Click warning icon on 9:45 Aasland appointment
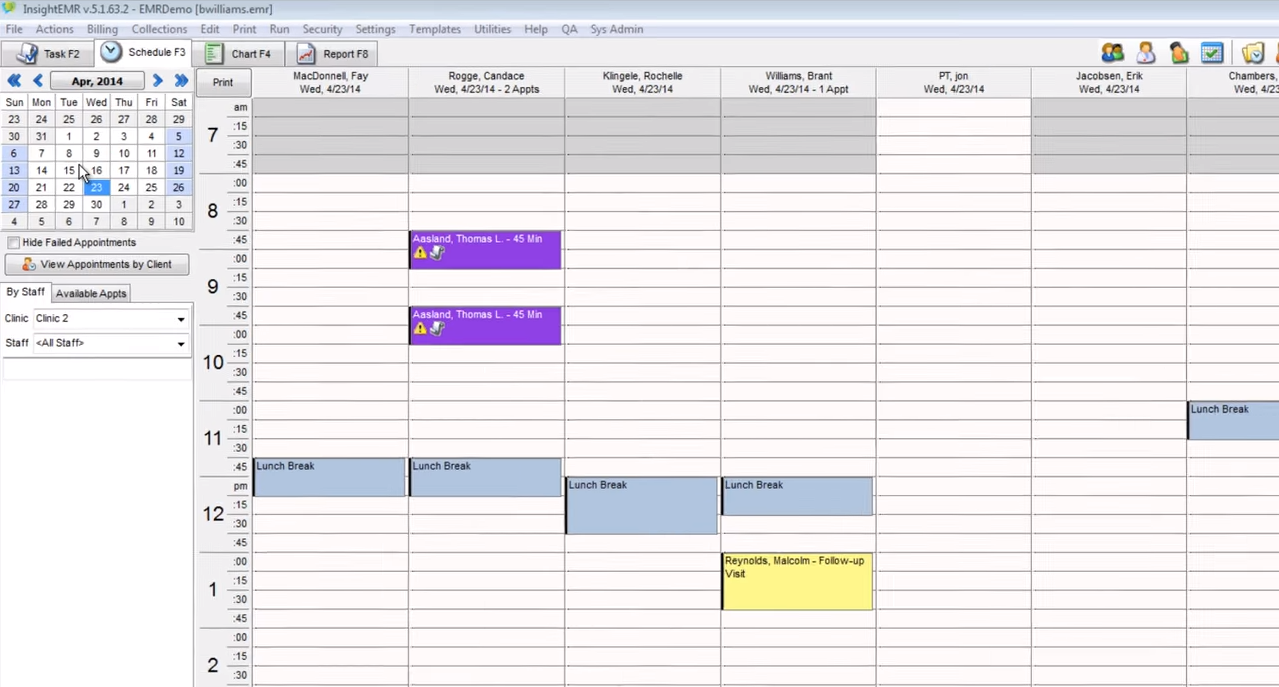This screenshot has width=1279, height=687. (420, 328)
